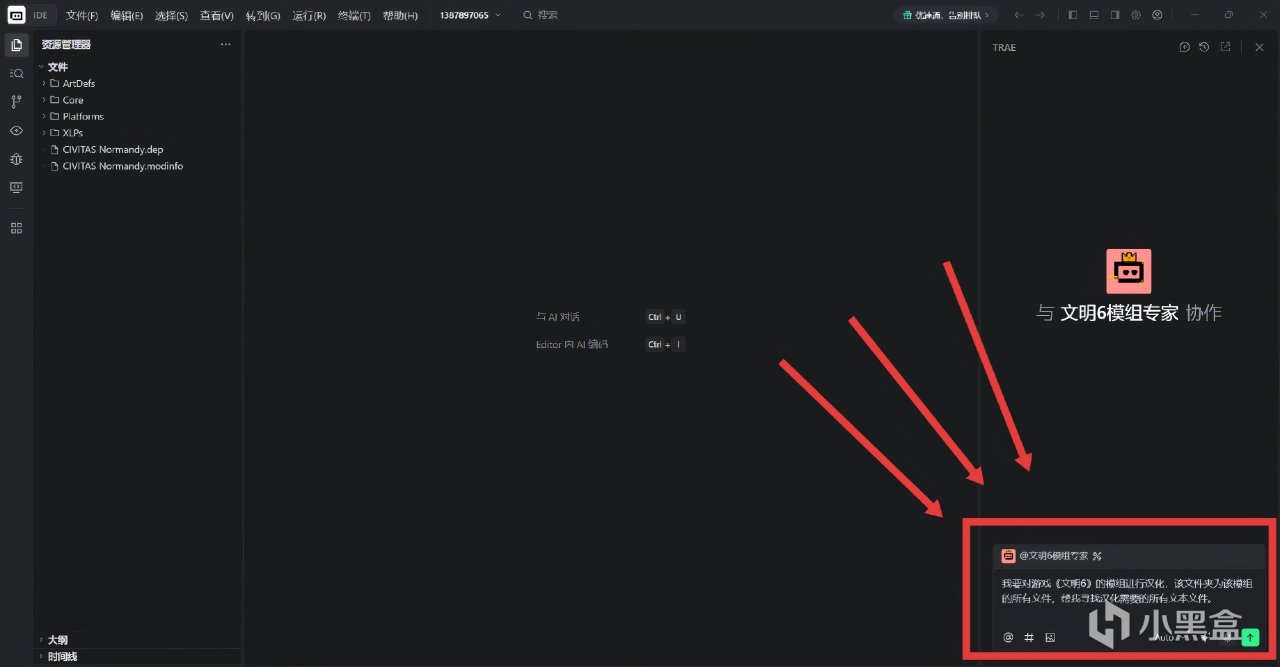This screenshot has width=1280, height=667.
Task: Click the # context icon in chat input
Action: coord(1029,637)
